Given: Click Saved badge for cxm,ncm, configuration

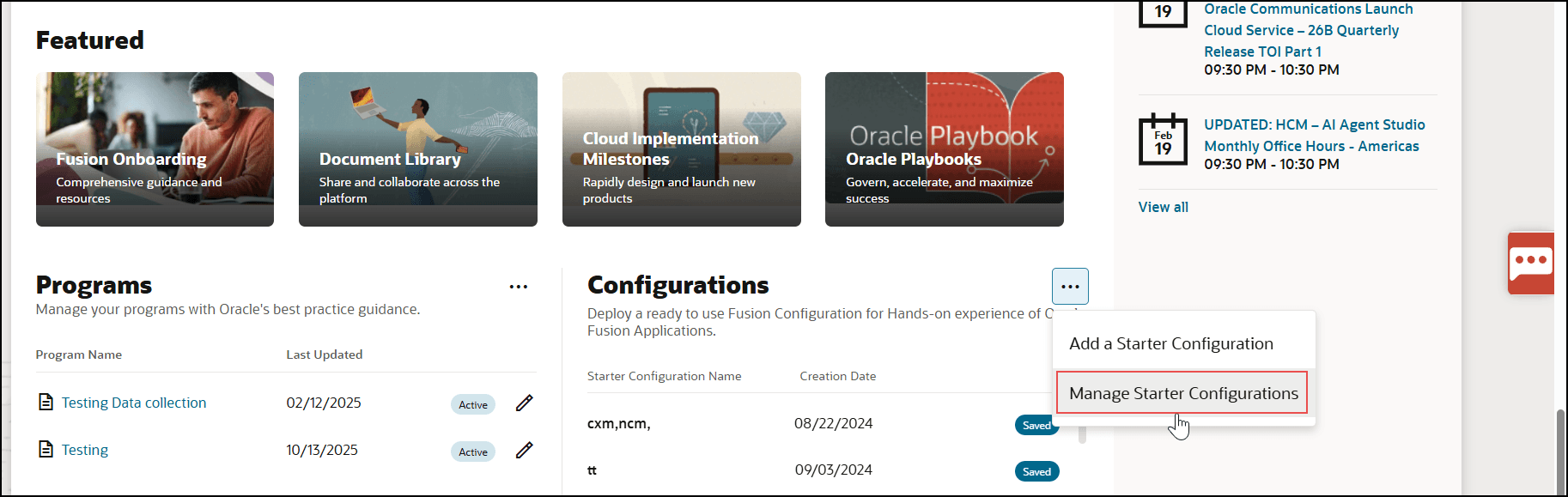Looking at the screenshot, I should tap(1036, 425).
